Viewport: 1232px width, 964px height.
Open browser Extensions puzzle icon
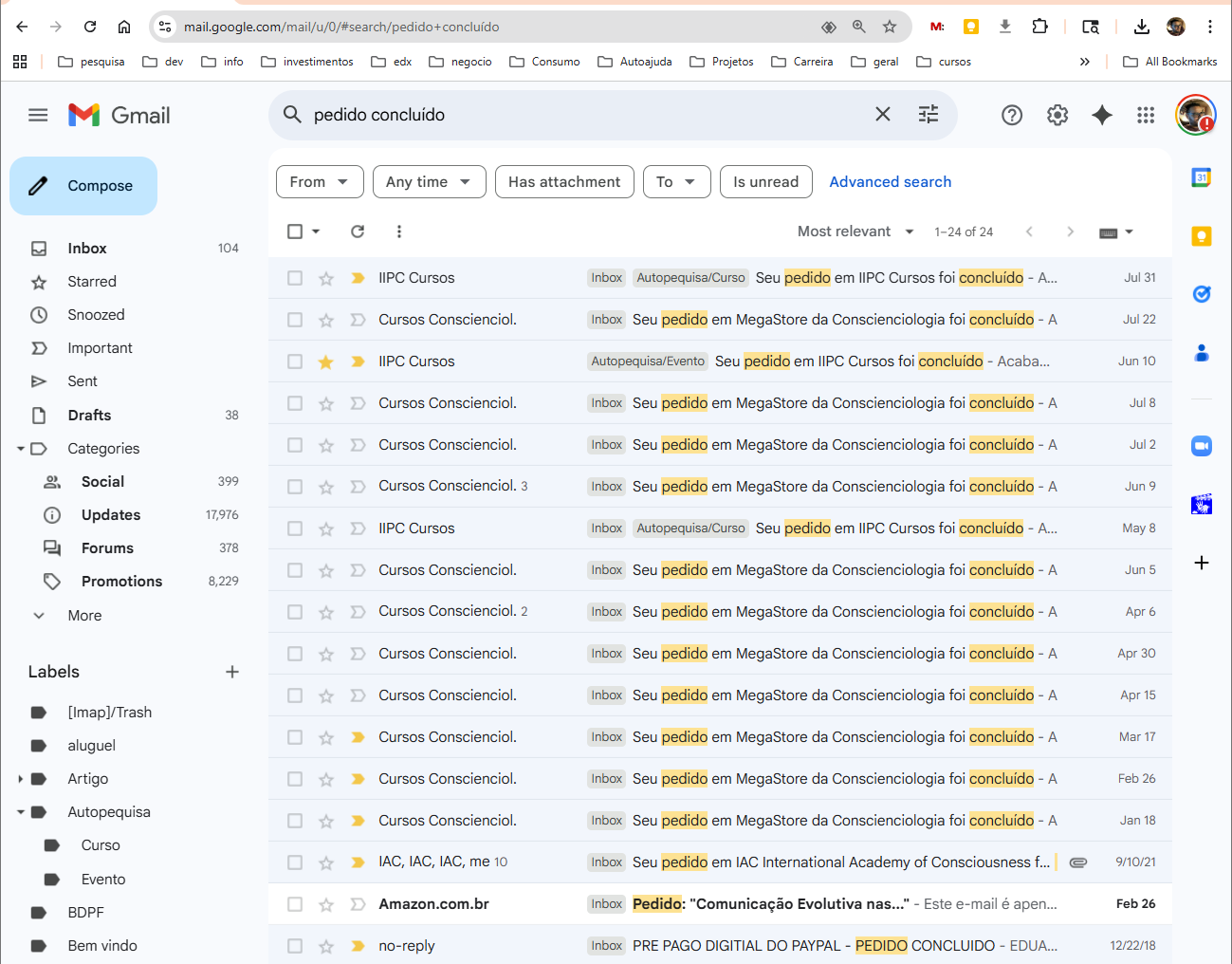coord(1039,27)
